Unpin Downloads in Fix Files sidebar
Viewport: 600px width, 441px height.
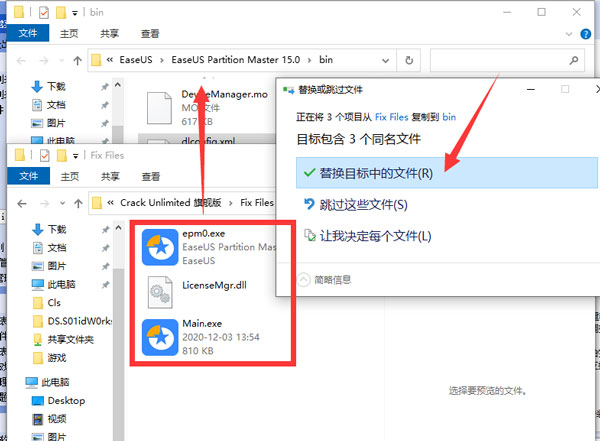[x=105, y=230]
